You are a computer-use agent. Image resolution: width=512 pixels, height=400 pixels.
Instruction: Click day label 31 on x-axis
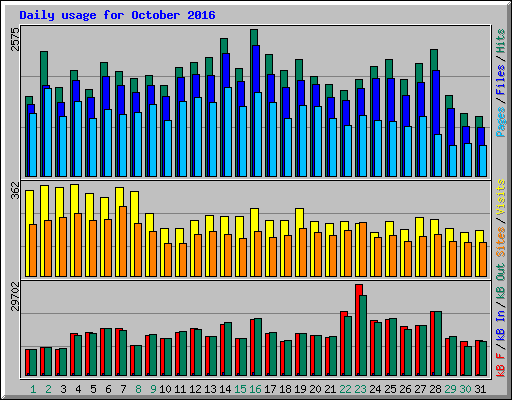click(480, 389)
